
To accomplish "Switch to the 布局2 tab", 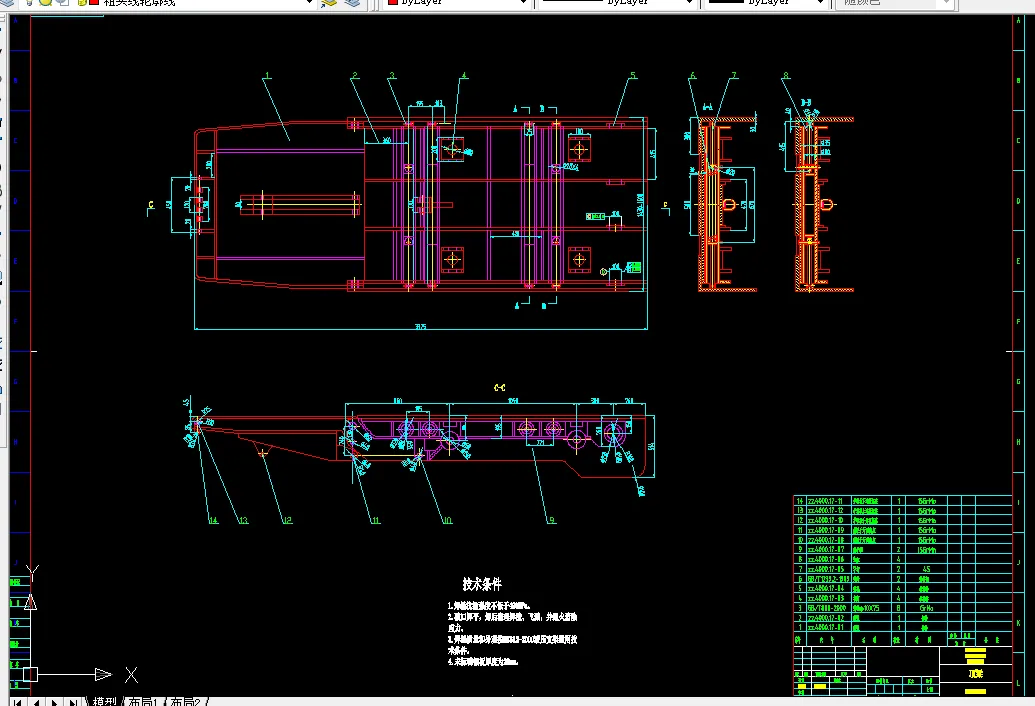I will click(185, 702).
